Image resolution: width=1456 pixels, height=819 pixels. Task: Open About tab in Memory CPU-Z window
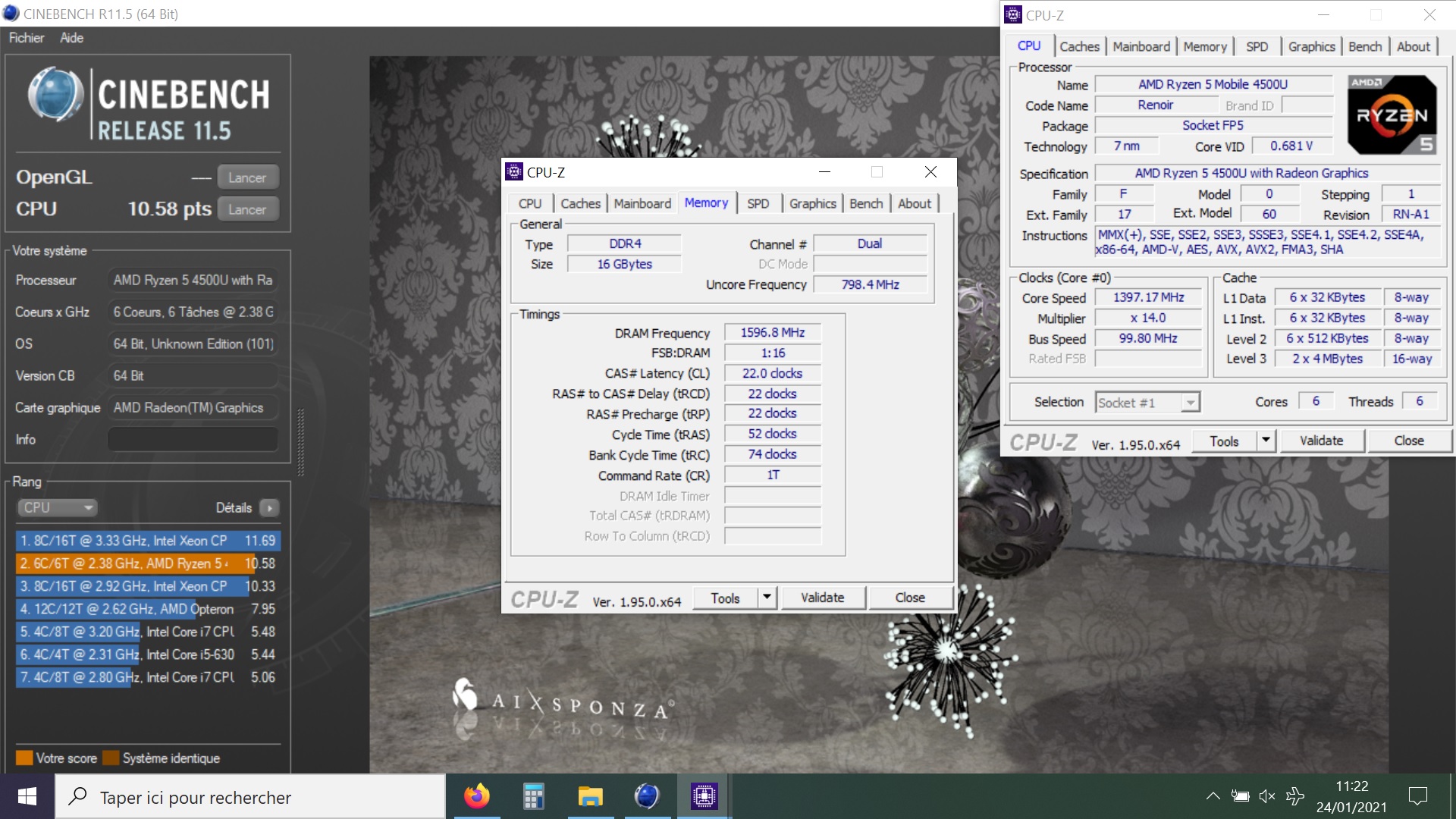(915, 203)
